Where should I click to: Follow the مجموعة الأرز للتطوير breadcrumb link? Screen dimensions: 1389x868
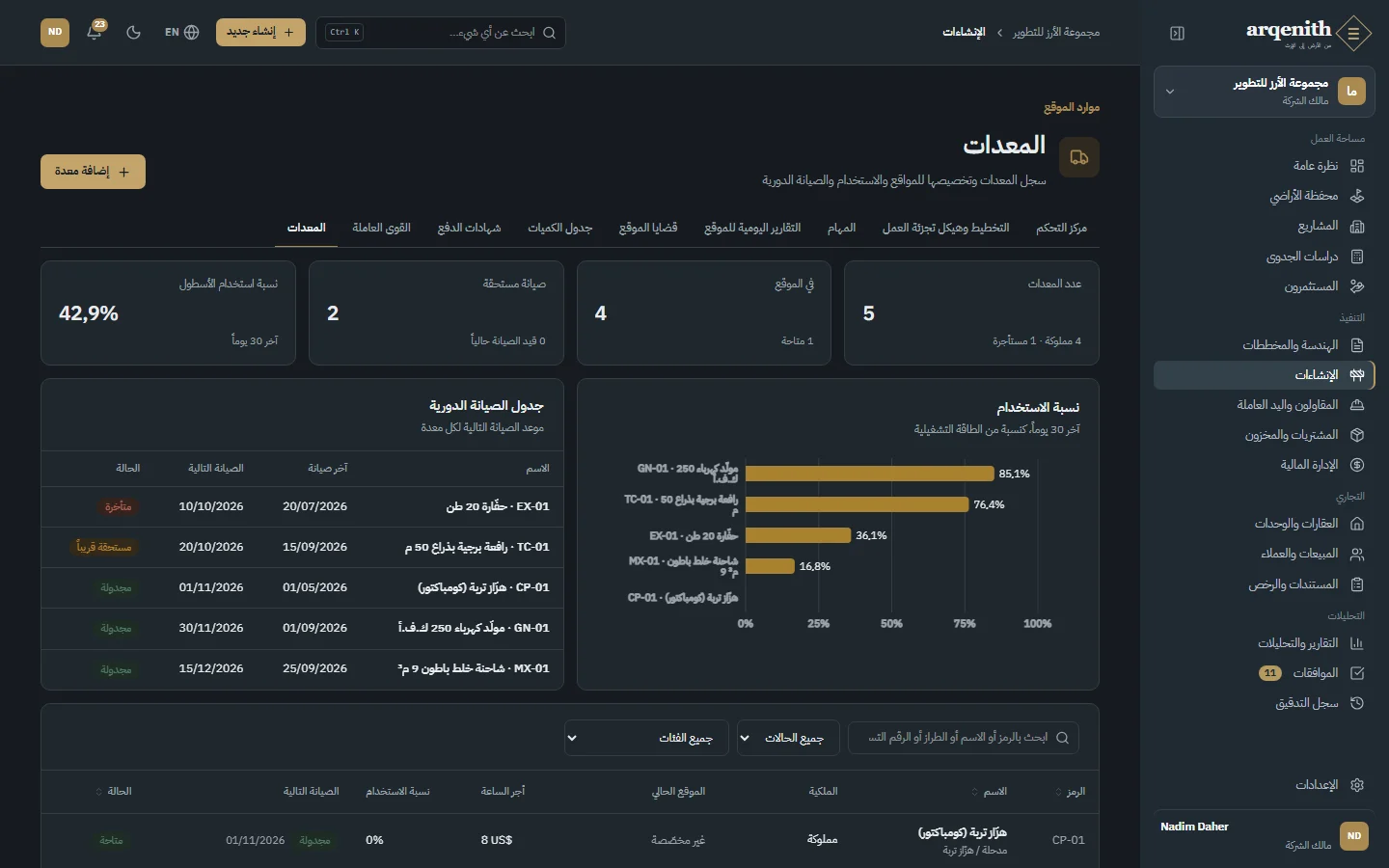click(x=1056, y=33)
